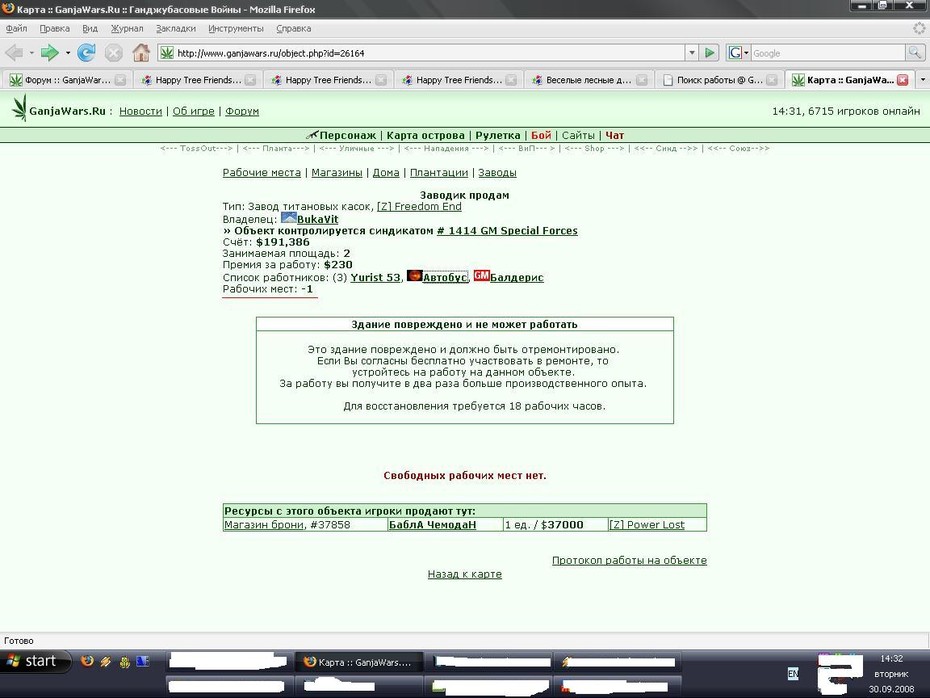The width and height of the screenshot is (930, 698).
Task: Click the search magnifier in Google box
Action: click(x=914, y=53)
